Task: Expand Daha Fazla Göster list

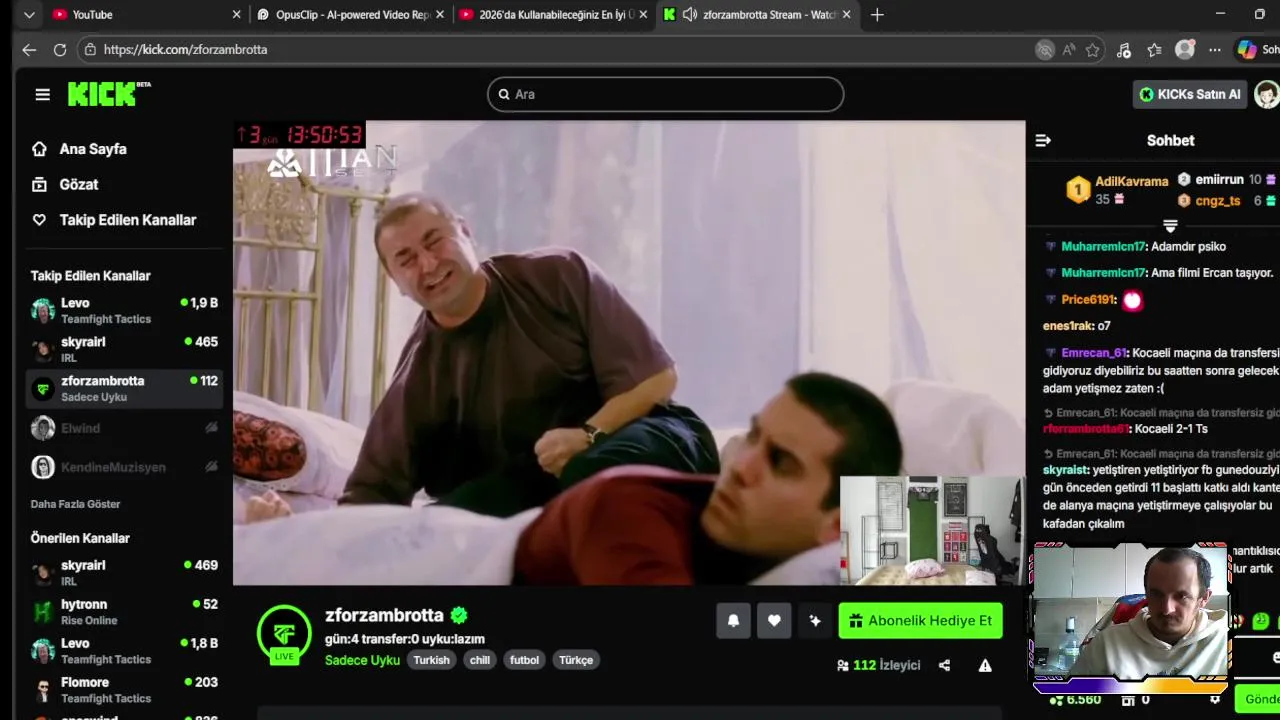Action: [75, 504]
